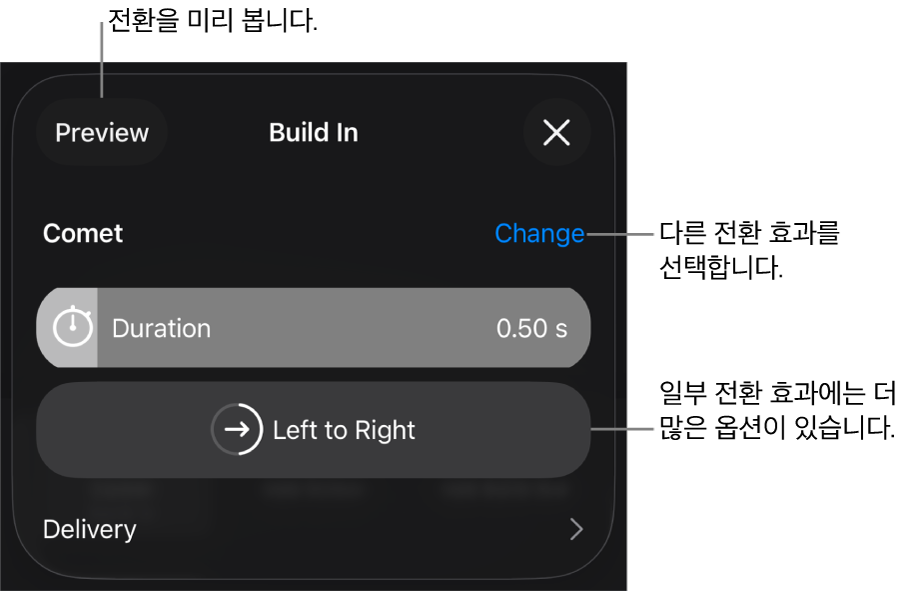Preview the Comet build animation
The height and width of the screenshot is (591, 912).
102,133
